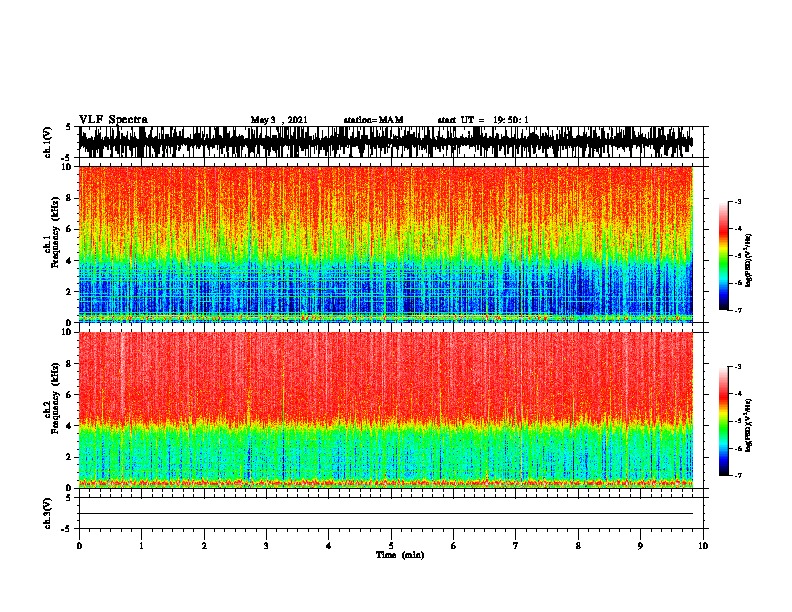Click the ch.2 colorbar "-7" tick label
Viewport: 792px width, 612px height.
click(x=738, y=476)
